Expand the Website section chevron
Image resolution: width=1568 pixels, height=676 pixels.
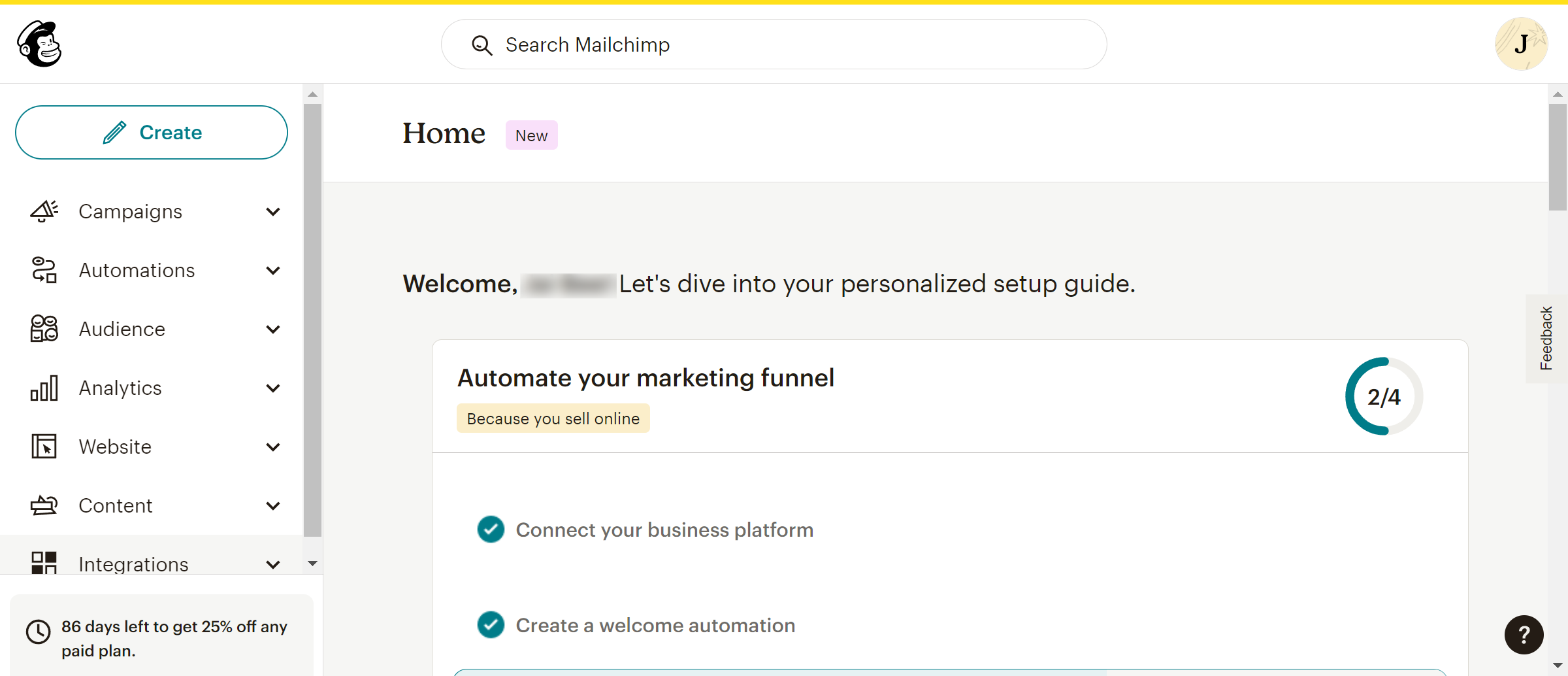pos(273,447)
